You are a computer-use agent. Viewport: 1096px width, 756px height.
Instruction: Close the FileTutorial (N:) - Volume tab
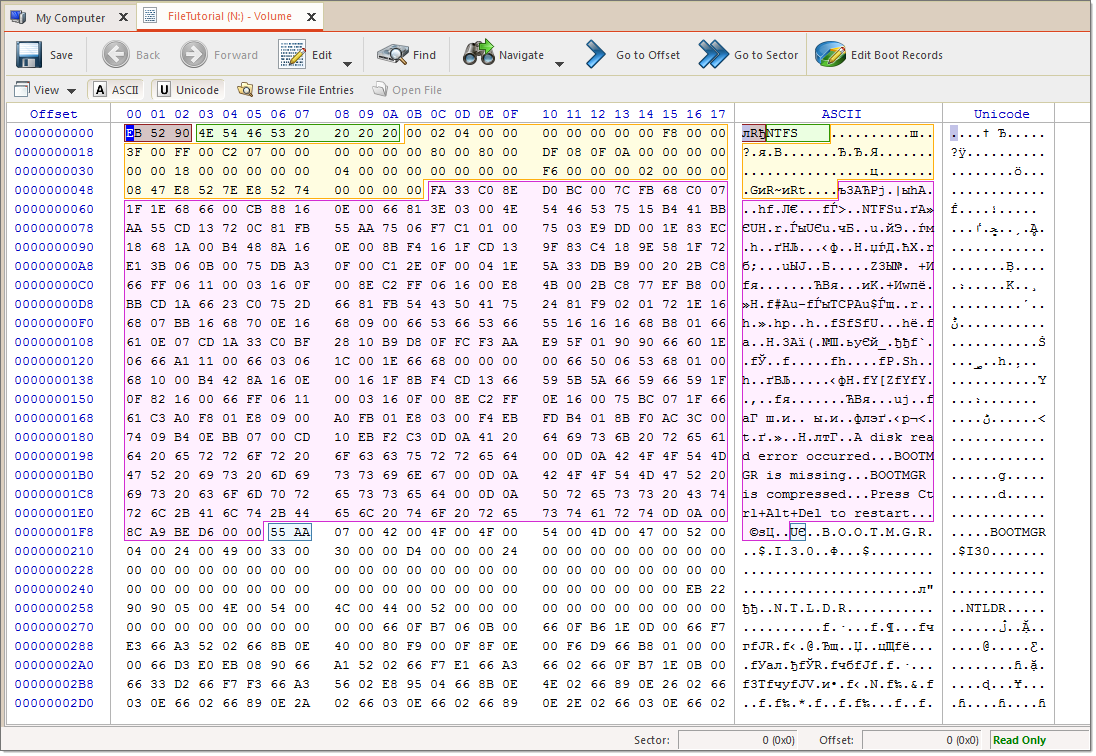click(x=311, y=17)
